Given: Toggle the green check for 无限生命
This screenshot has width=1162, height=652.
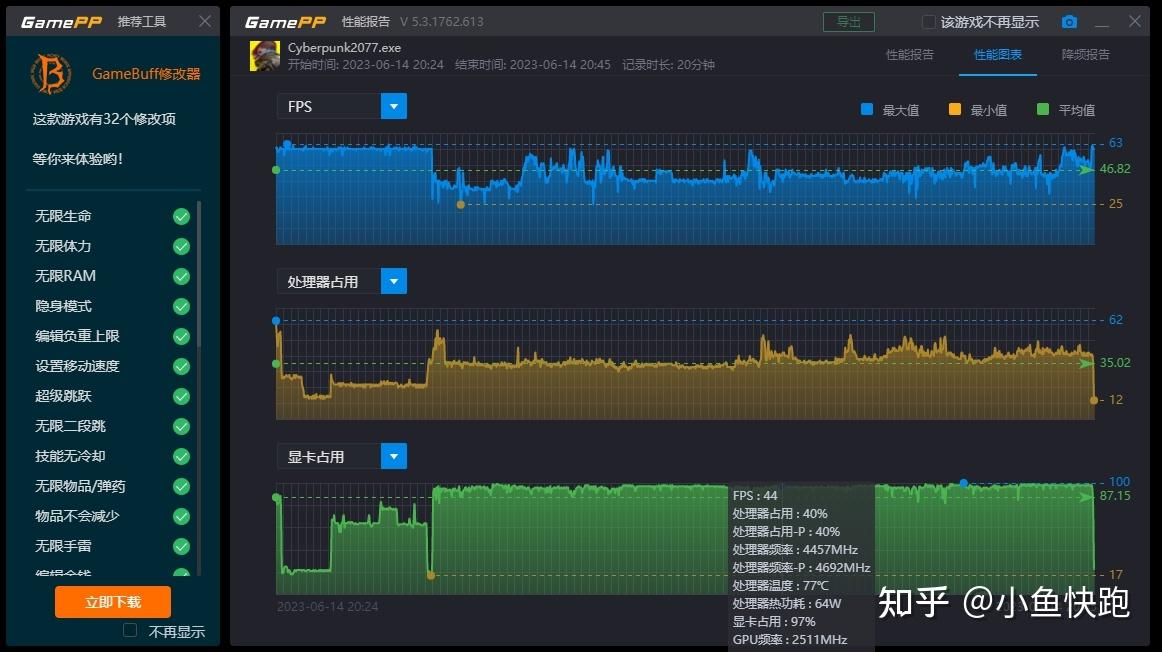Looking at the screenshot, I should click(181, 216).
